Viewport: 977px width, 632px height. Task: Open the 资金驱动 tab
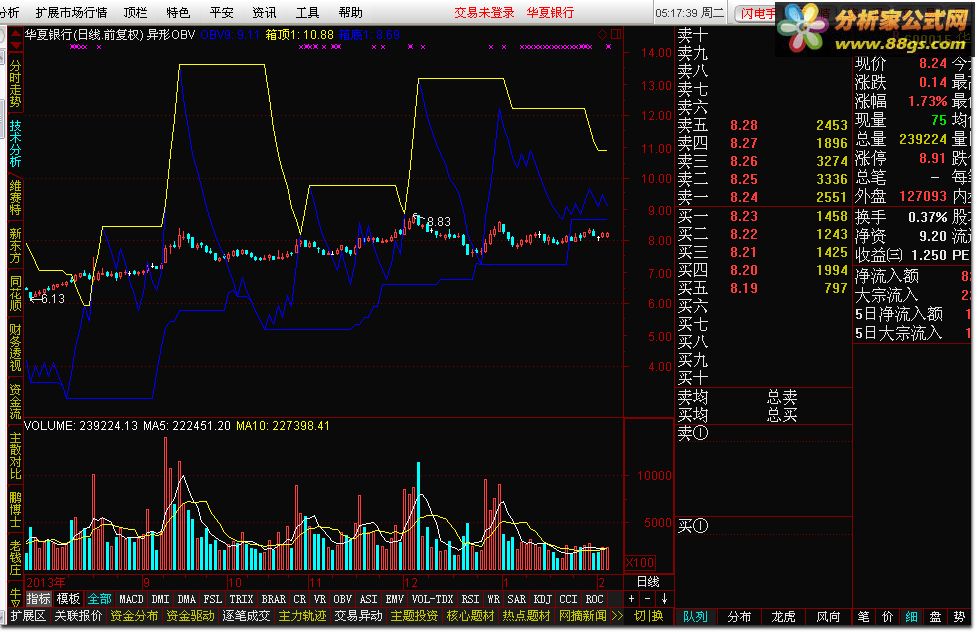190,616
